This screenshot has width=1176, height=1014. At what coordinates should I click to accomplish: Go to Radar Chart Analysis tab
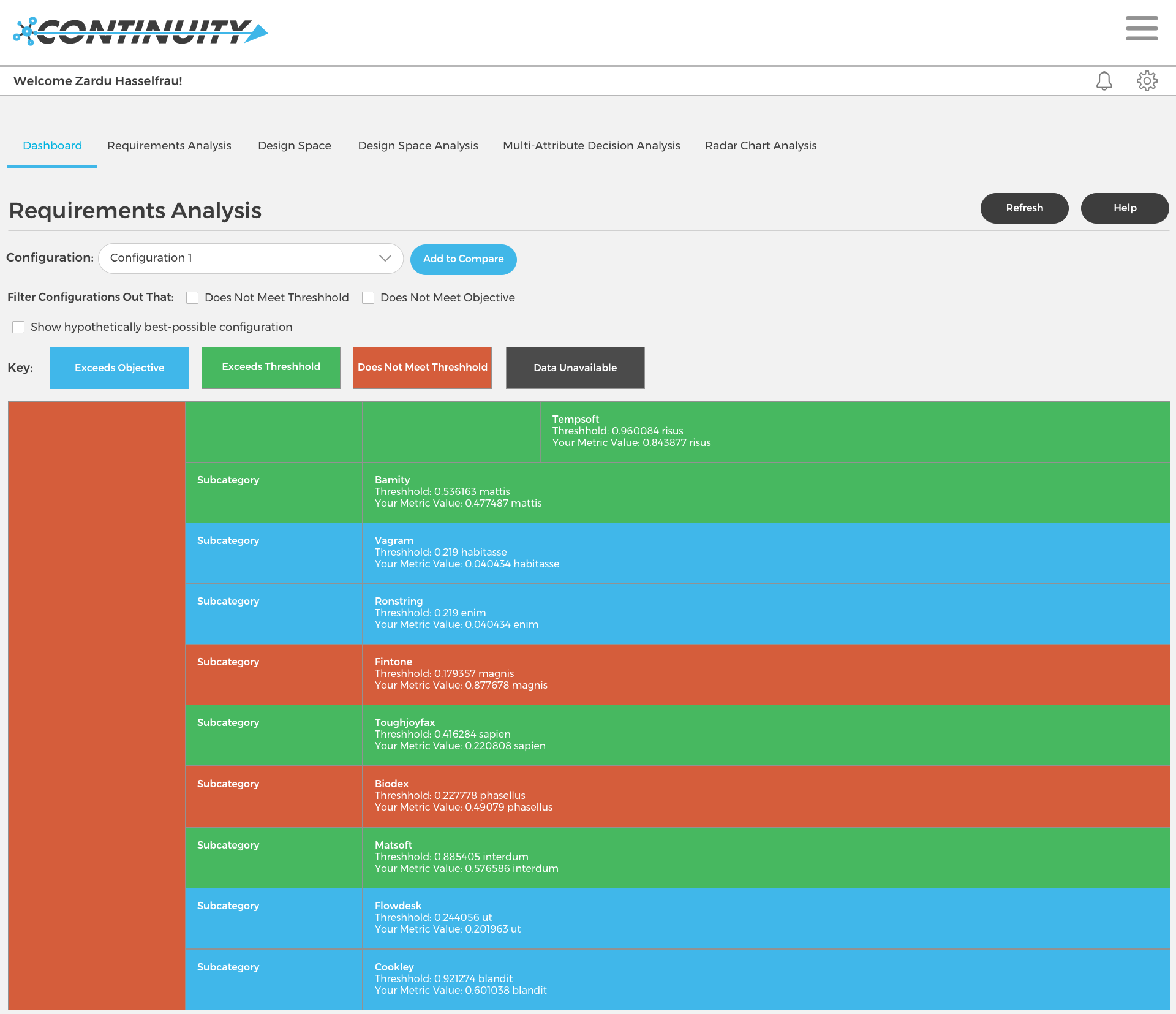coord(760,146)
